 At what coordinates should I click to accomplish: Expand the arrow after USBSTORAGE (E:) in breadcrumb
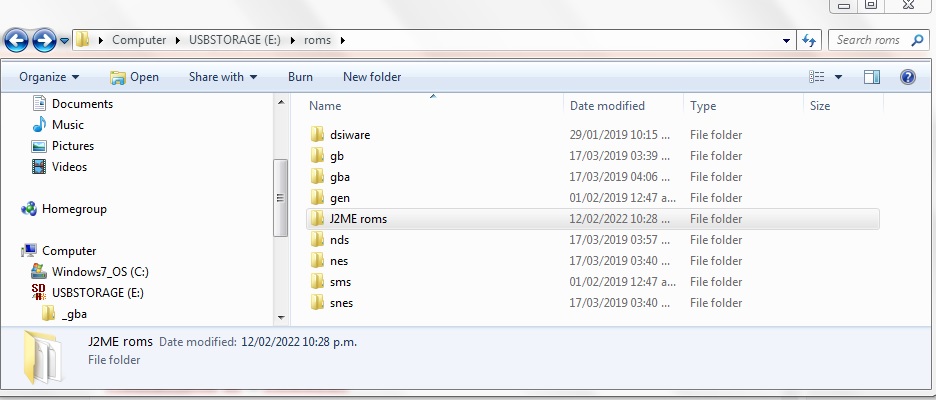click(292, 40)
